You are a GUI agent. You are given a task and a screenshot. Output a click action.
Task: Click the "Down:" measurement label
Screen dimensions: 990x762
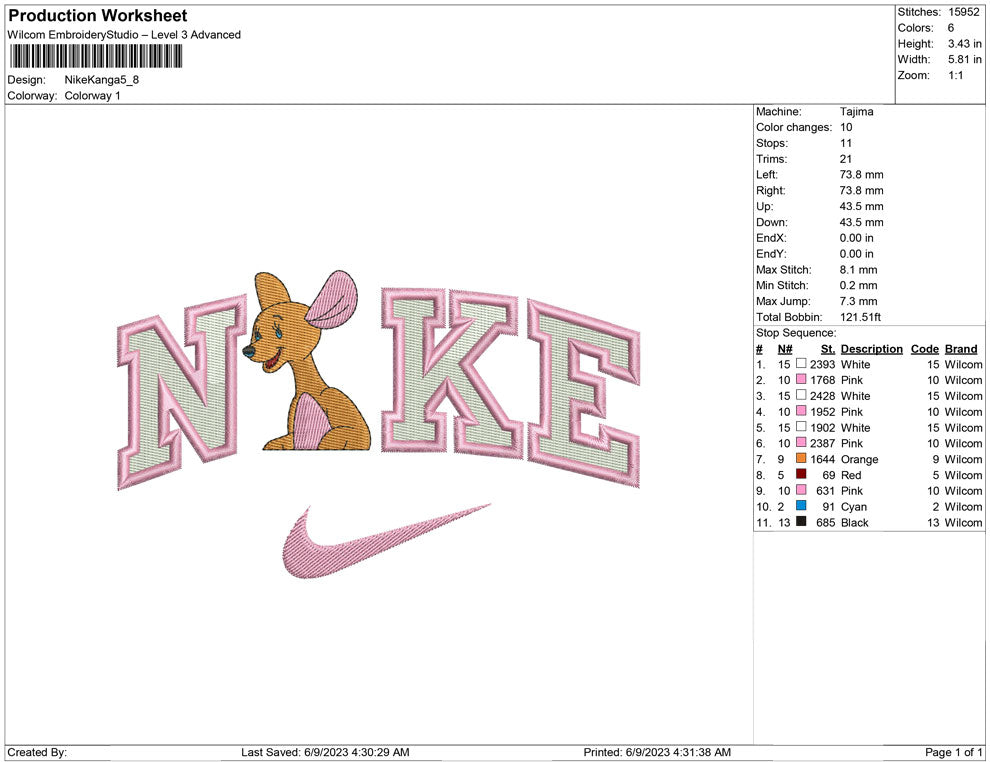click(x=772, y=222)
